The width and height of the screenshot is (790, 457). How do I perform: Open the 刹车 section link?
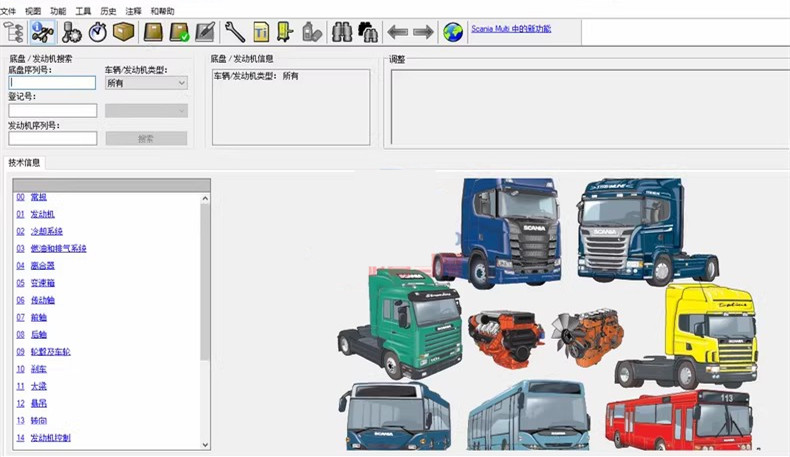[38, 369]
